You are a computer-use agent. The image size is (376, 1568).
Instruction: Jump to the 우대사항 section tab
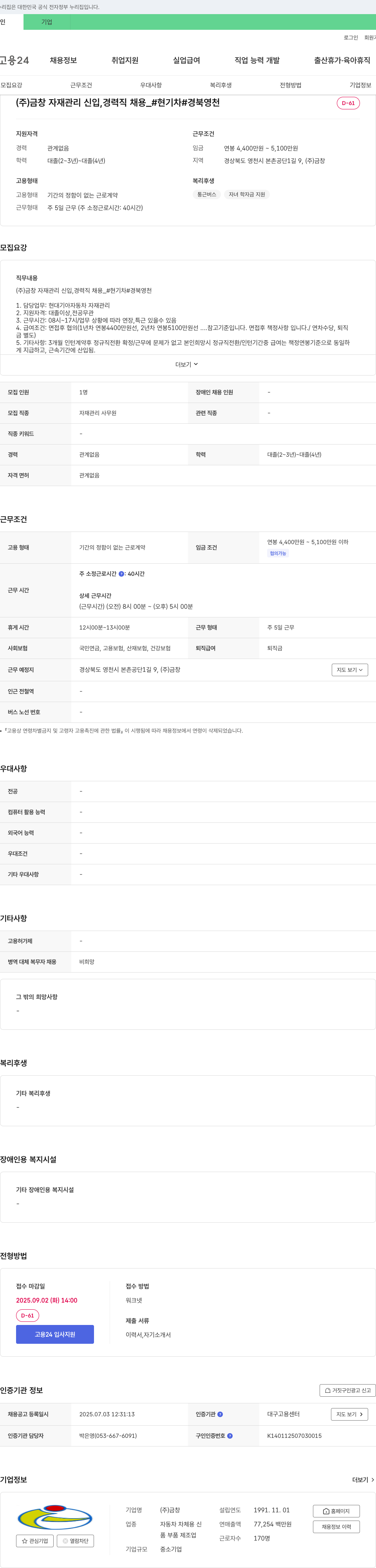[x=151, y=85]
